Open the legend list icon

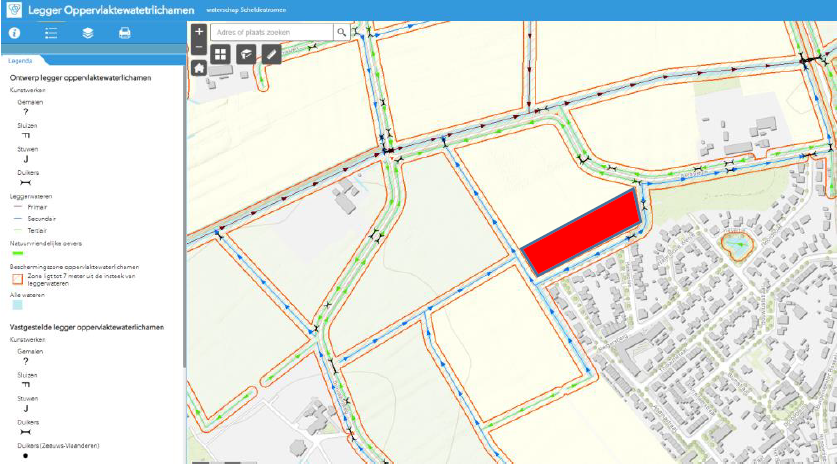tap(51, 33)
